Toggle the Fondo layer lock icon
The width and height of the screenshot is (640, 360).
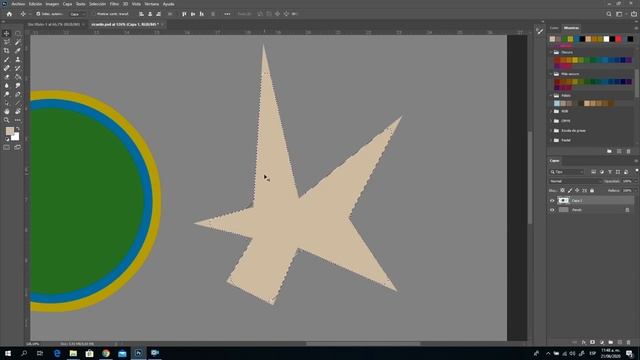[627, 210]
